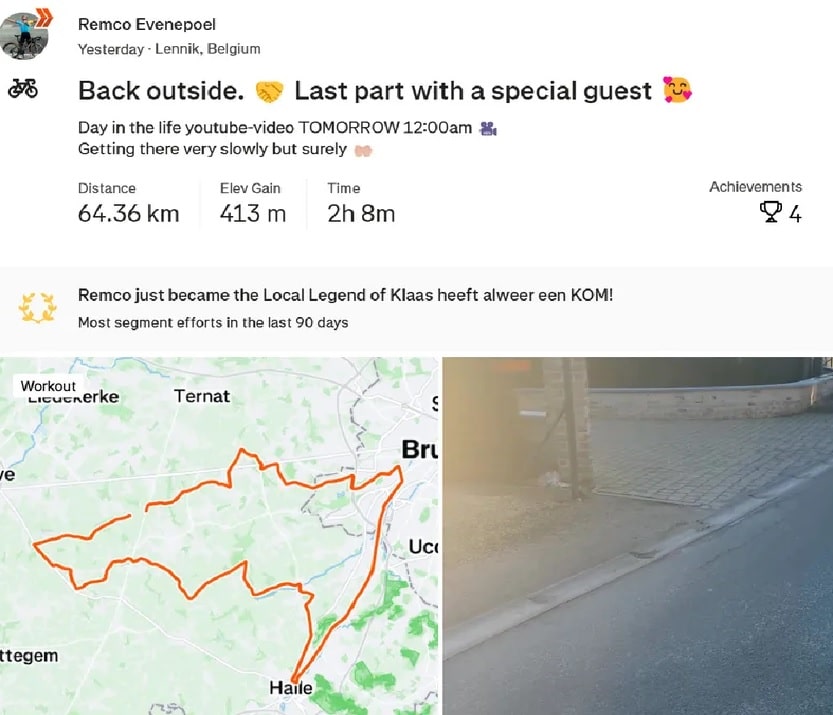This screenshot has height=715, width=833.
Task: Click the smiling hearts emoji in title
Action: (x=677, y=92)
